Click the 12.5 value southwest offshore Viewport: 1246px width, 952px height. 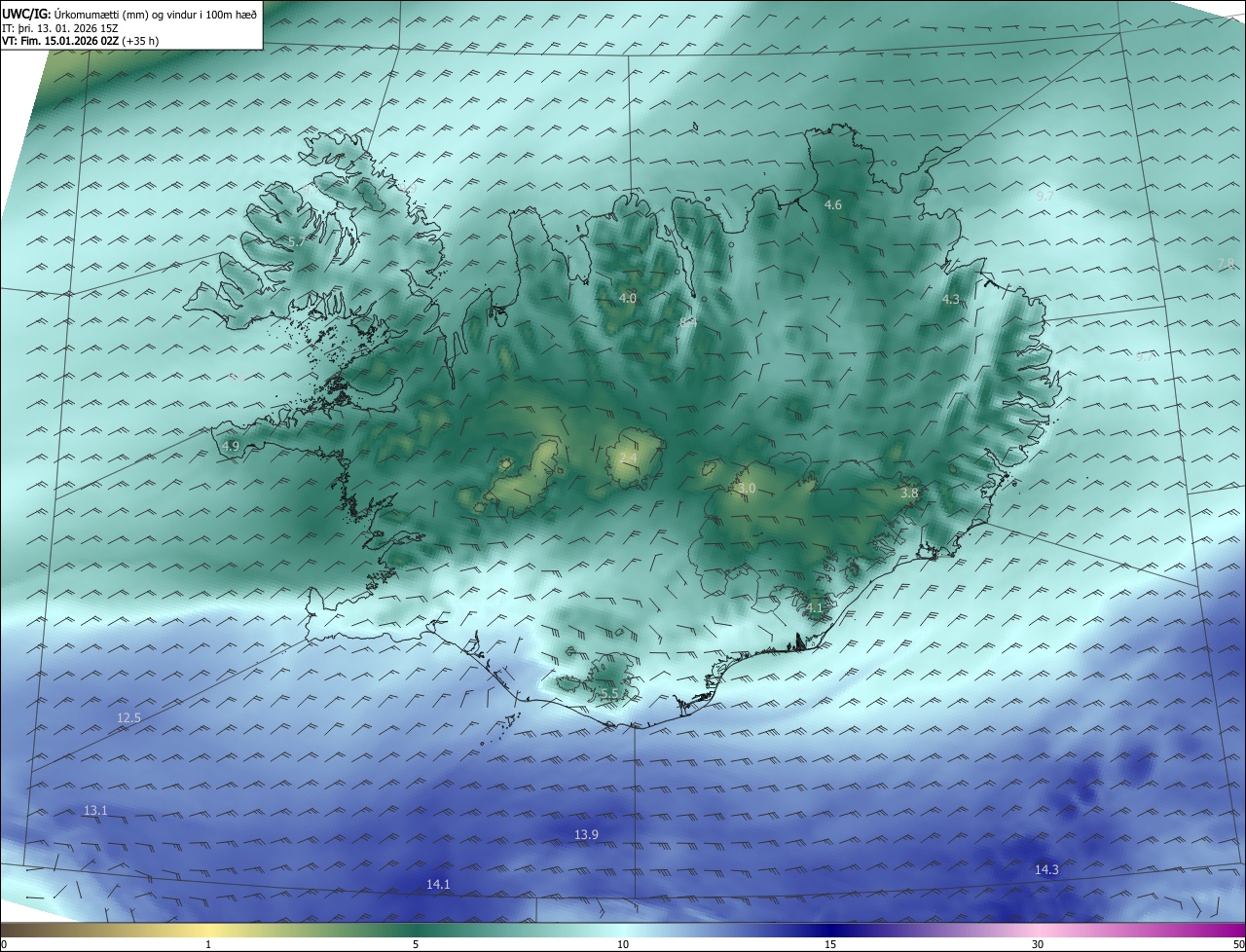[128, 717]
